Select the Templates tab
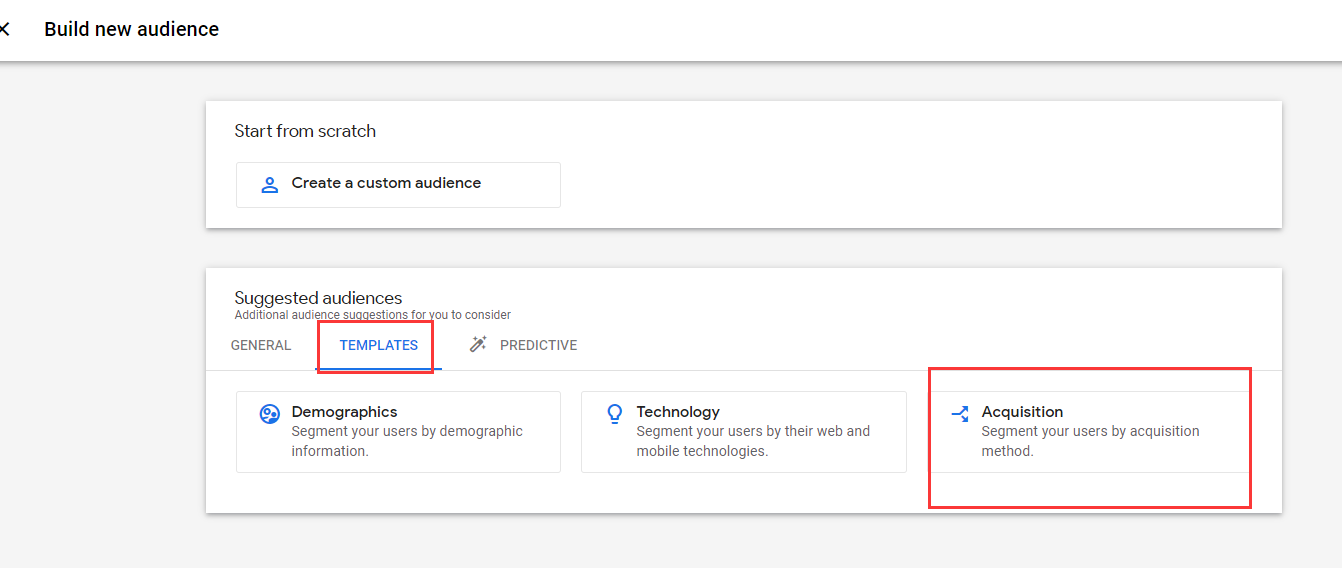Image resolution: width=1342 pixels, height=568 pixels. coord(379,345)
